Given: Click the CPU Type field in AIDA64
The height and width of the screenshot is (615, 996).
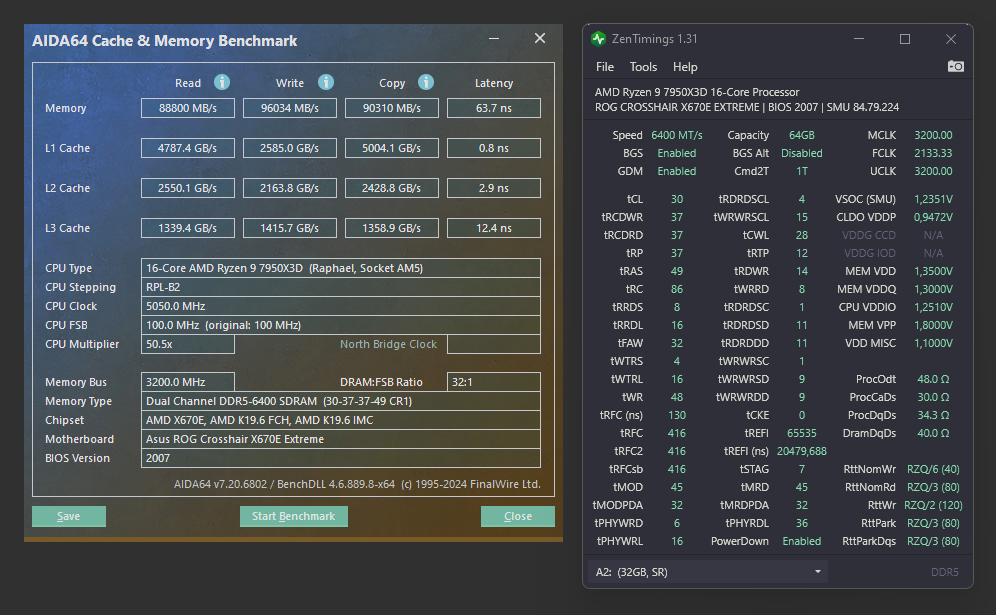Looking at the screenshot, I should tap(340, 268).
